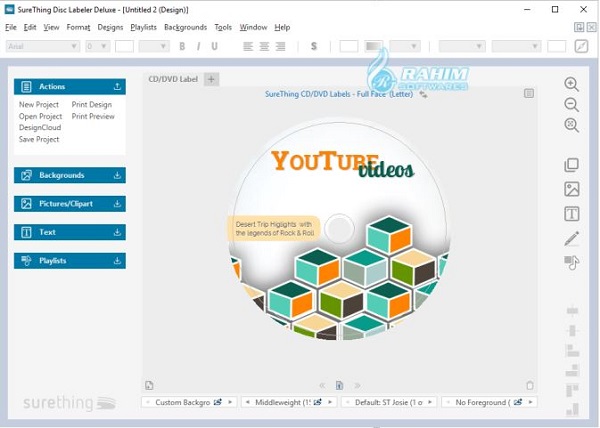Open the Edit menu

tap(30, 27)
